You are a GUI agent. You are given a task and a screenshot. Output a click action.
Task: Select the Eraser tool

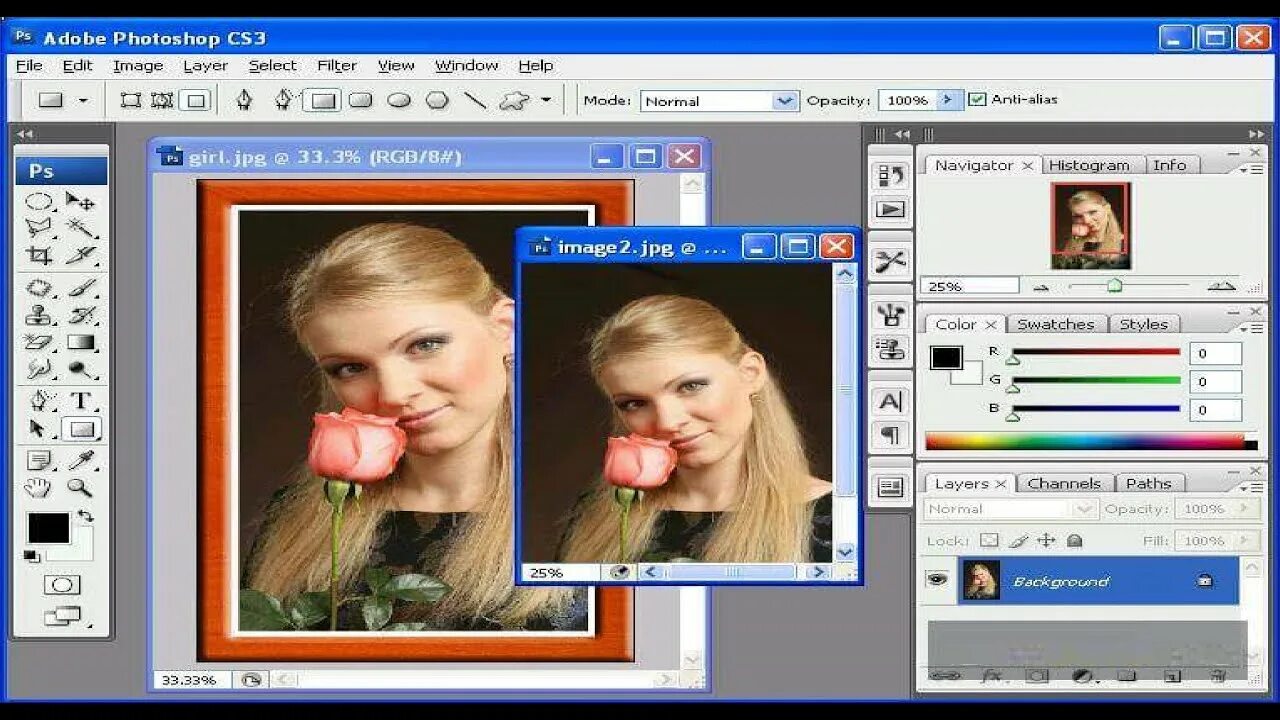point(39,343)
